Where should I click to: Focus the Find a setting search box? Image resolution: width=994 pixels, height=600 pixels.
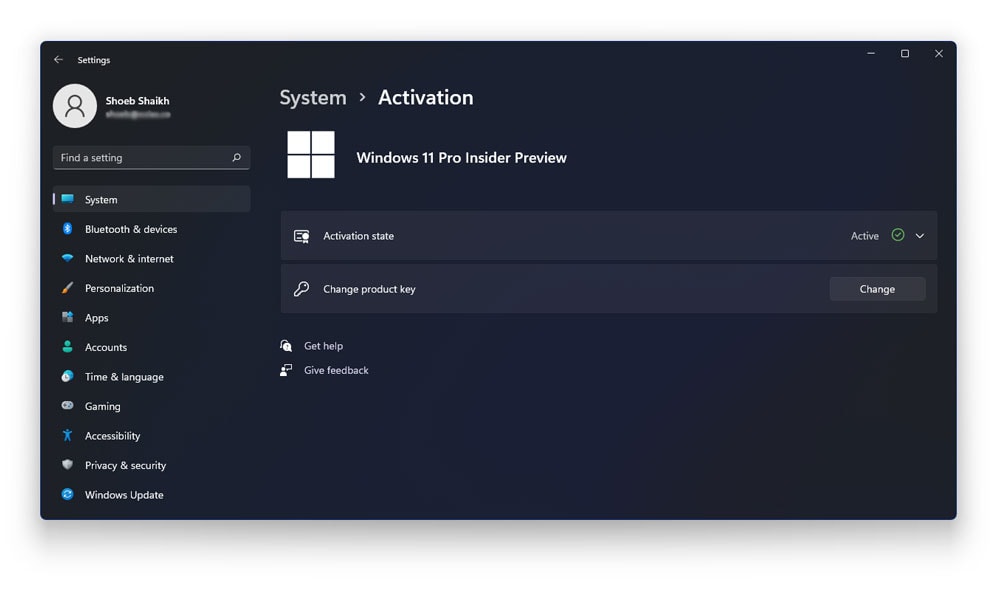(152, 157)
